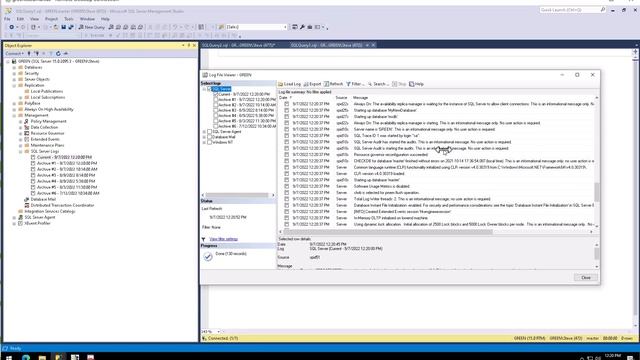This screenshot has height=360, width=640.
Task: Click the Distributed Transaction Coordinator icon
Action: 27,205
